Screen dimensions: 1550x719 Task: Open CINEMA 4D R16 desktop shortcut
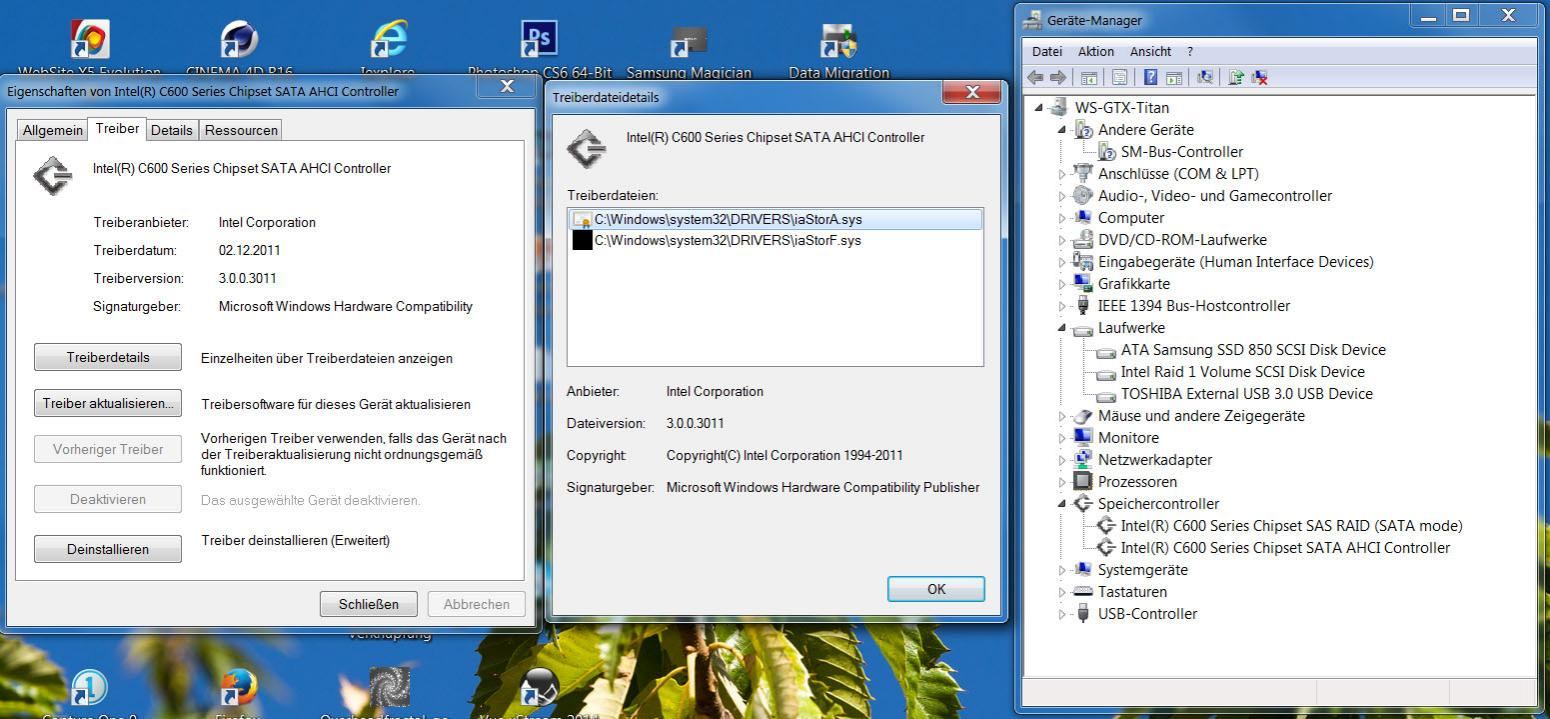240,41
